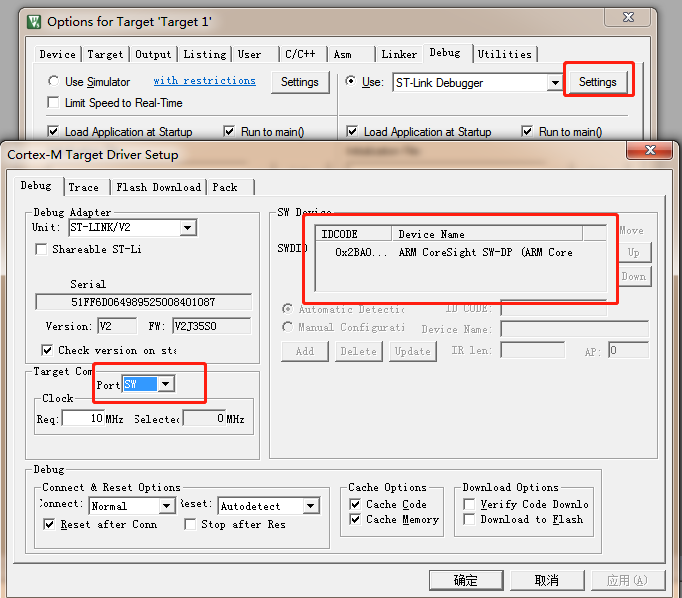Click the manual Device Name field
The image size is (682, 598).
click(x=575, y=328)
